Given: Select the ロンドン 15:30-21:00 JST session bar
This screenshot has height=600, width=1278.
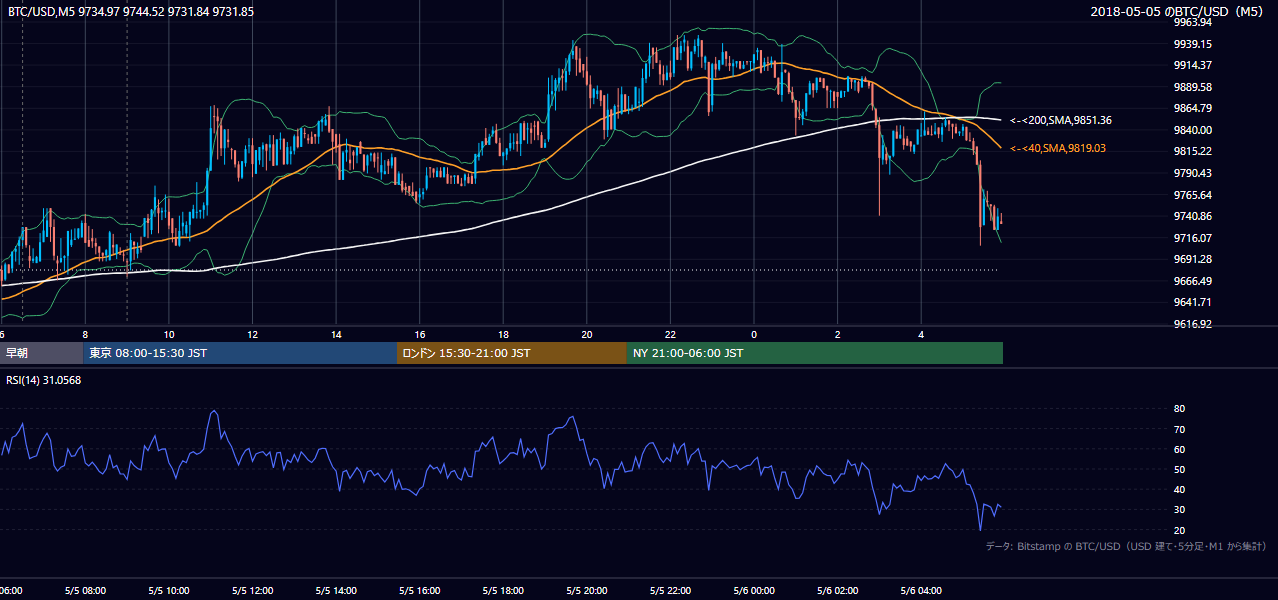Looking at the screenshot, I should click(x=512, y=353).
